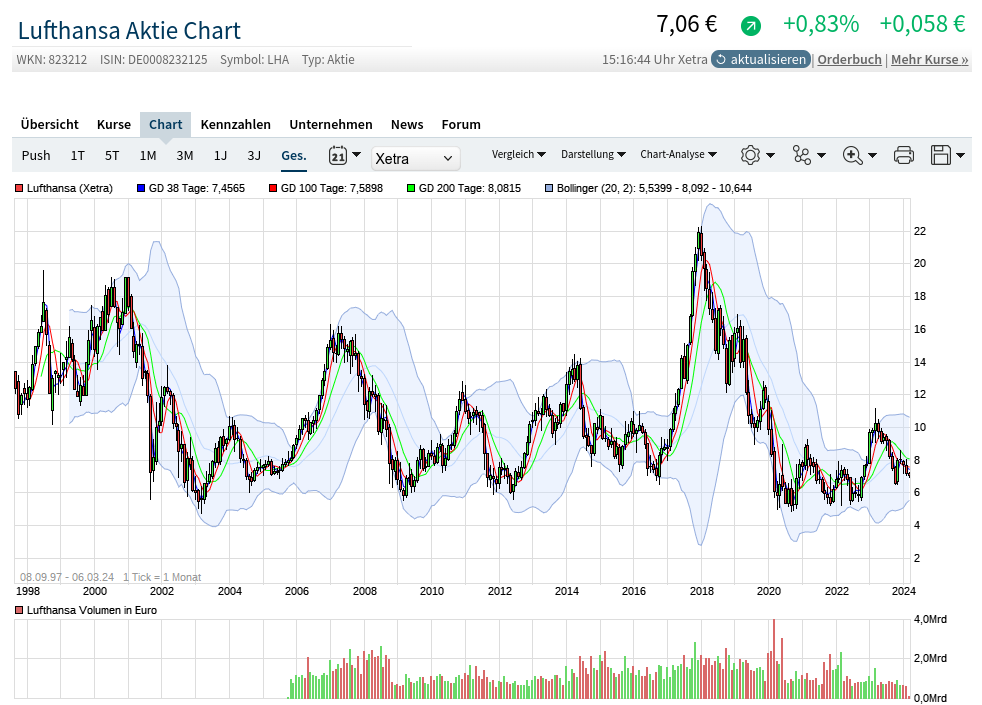Open the calendar date range icon
This screenshot has height=705, width=982.
[338, 155]
